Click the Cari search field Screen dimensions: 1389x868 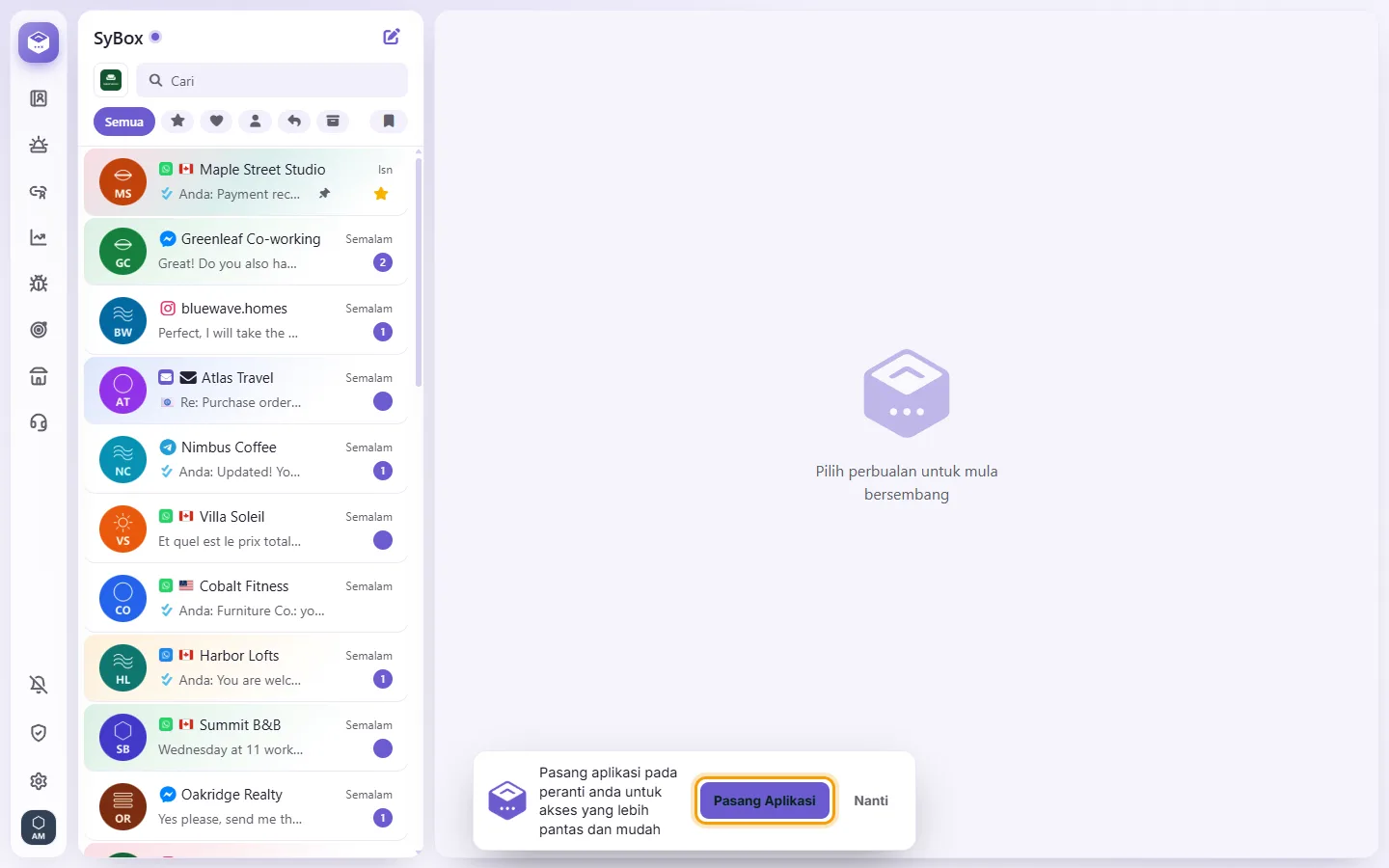272,80
